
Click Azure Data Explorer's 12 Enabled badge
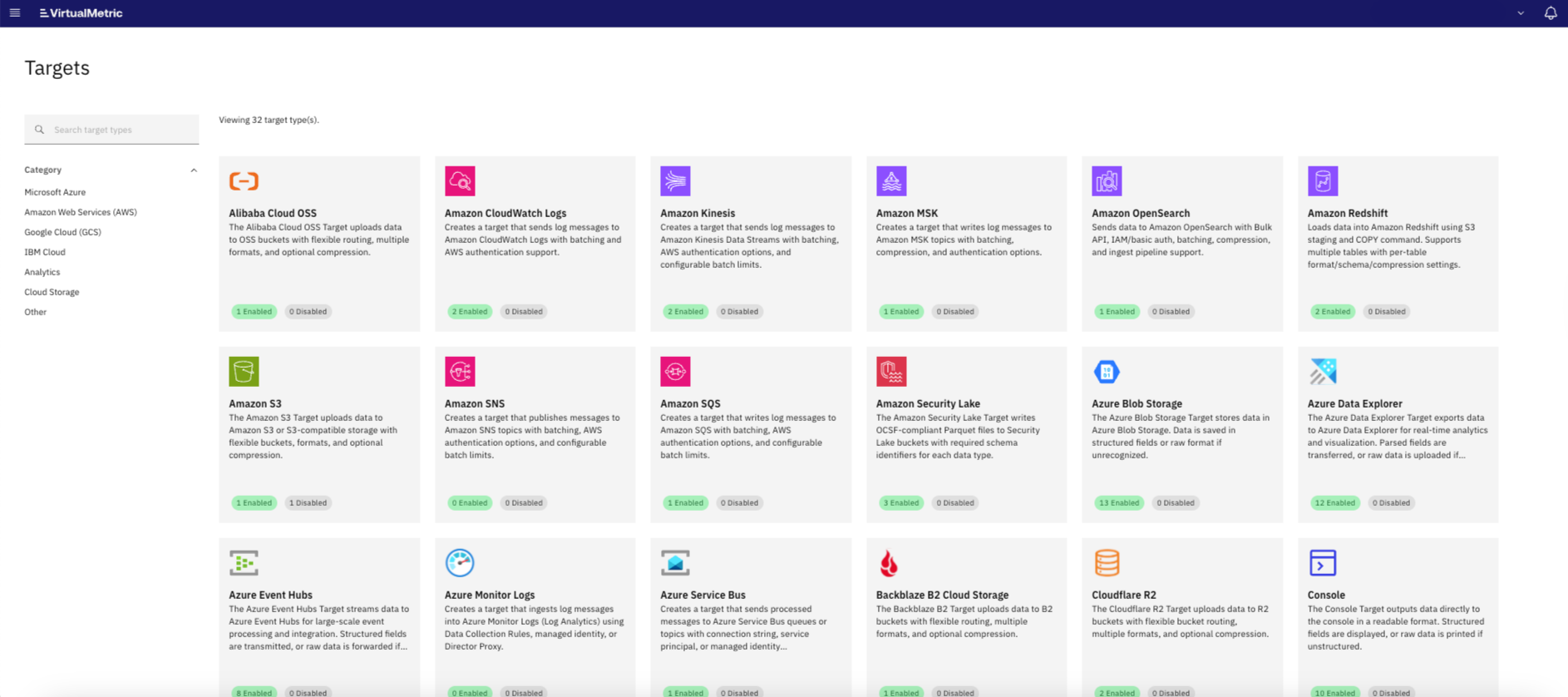point(1334,502)
